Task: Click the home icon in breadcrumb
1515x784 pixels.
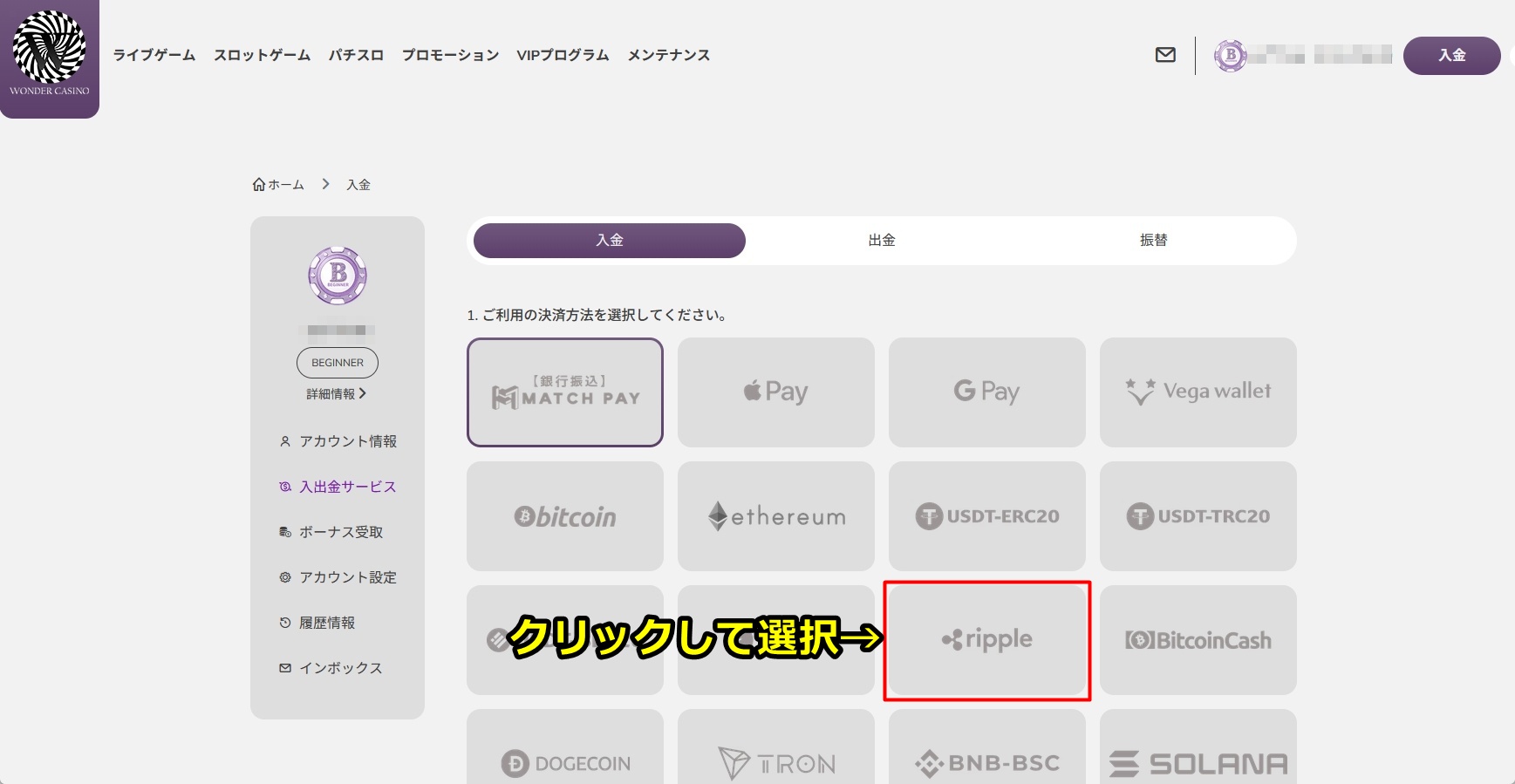Action: (x=259, y=185)
